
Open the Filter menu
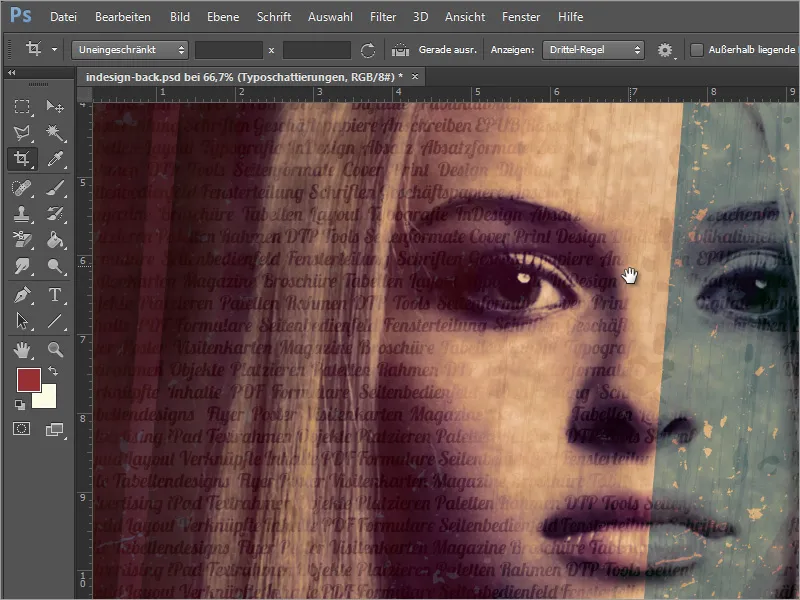coord(383,17)
